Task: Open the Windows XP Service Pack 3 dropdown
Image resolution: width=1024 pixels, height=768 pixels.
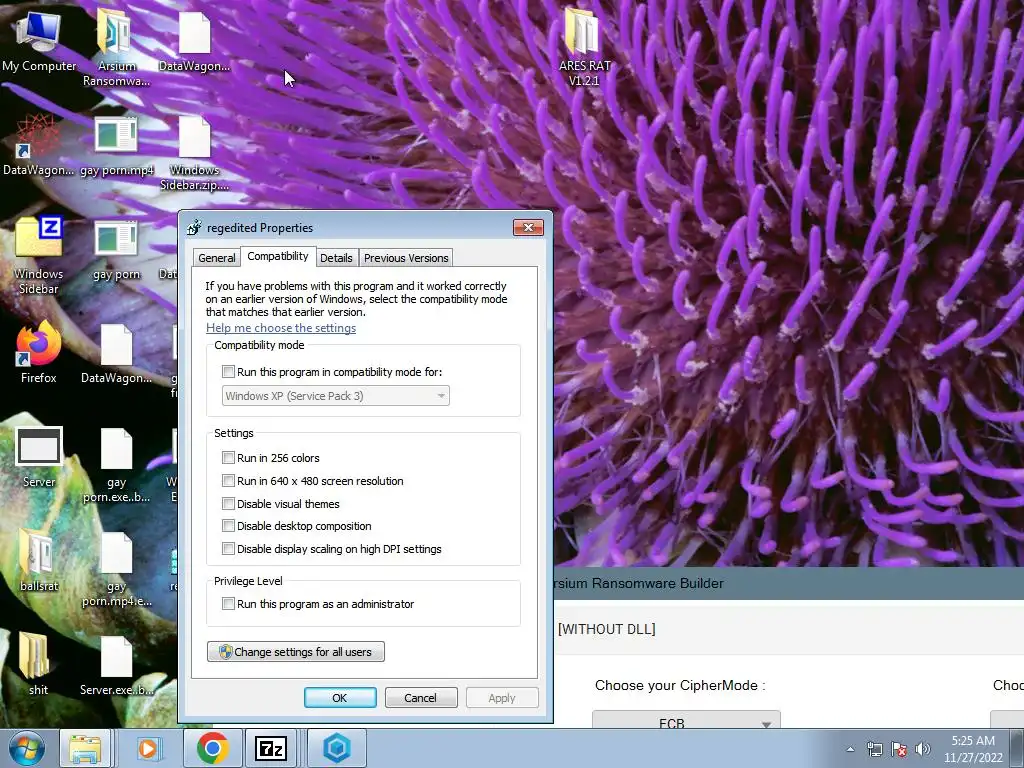Action: (x=336, y=396)
